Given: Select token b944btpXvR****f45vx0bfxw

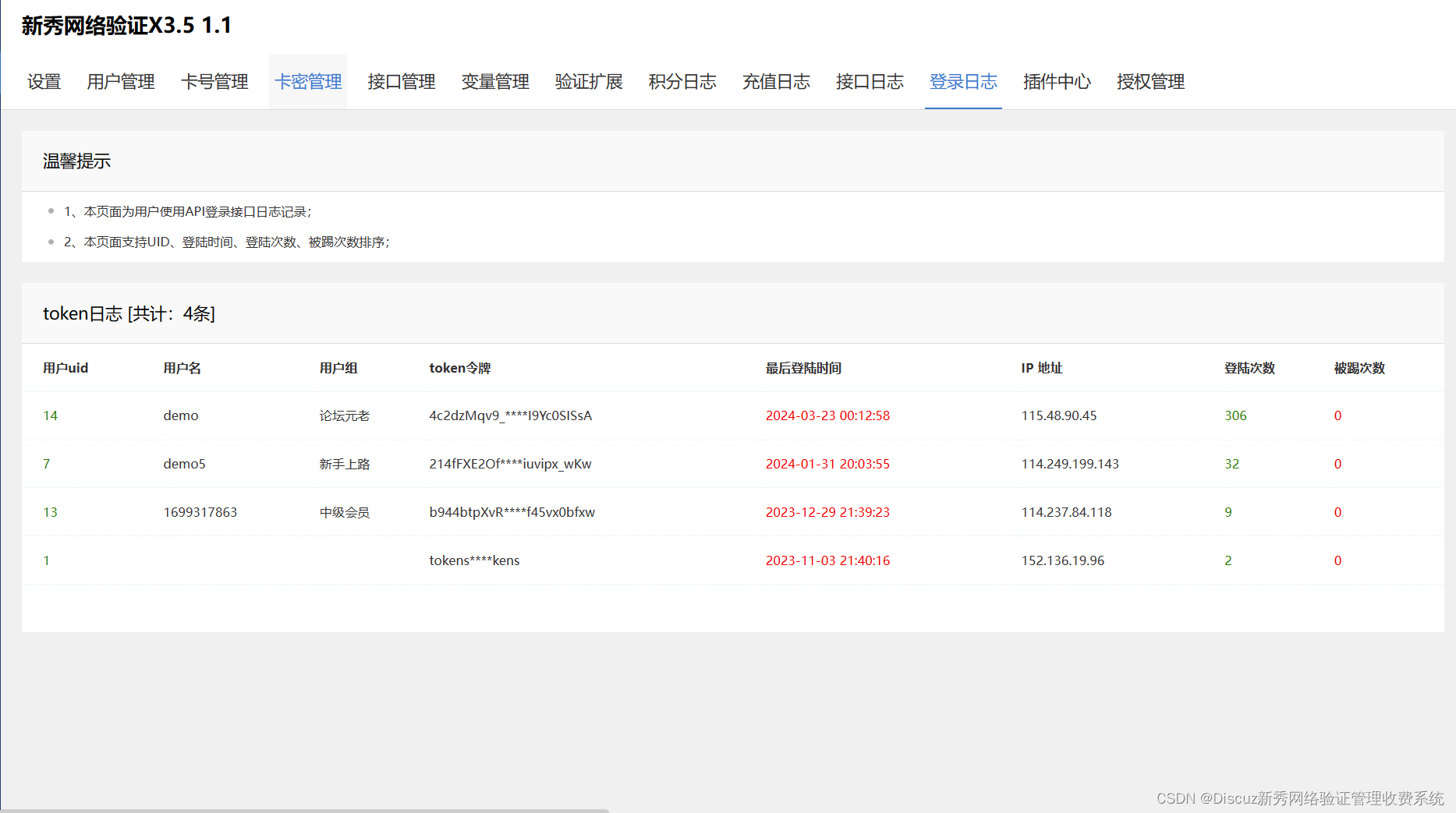Looking at the screenshot, I should click(512, 512).
